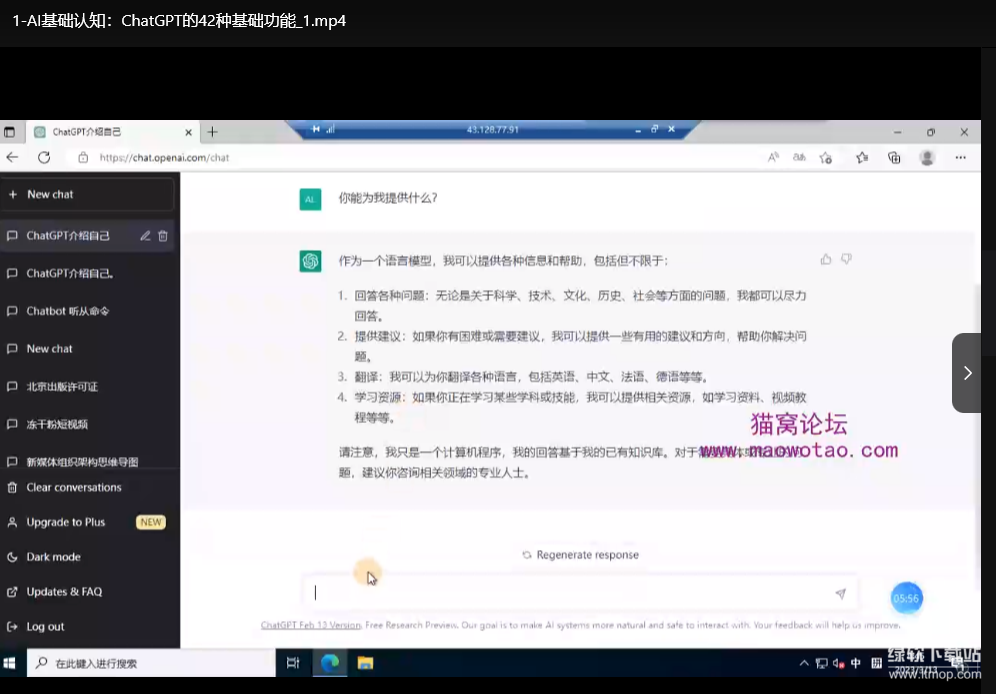
Task: Click the send message paper plane icon
Action: tap(840, 593)
